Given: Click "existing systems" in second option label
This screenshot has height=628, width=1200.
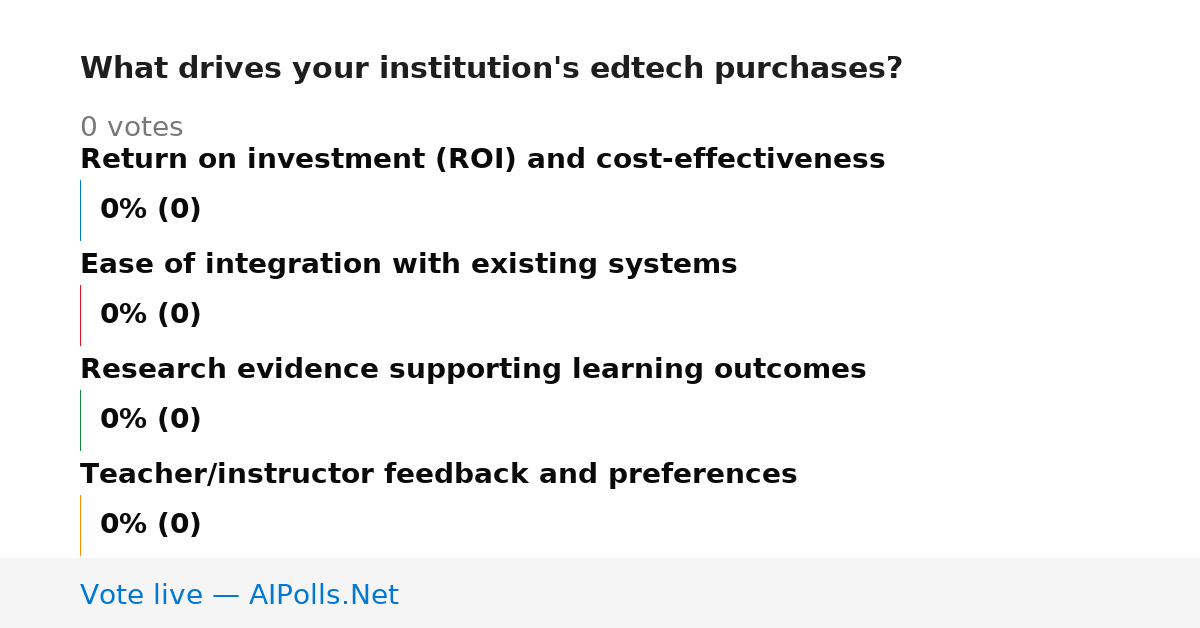Looking at the screenshot, I should 618,265.
